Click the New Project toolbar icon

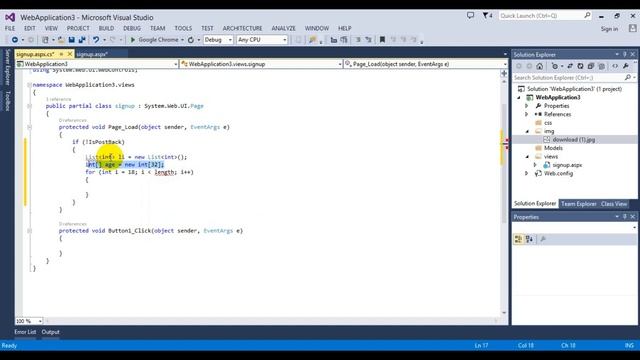[45, 40]
